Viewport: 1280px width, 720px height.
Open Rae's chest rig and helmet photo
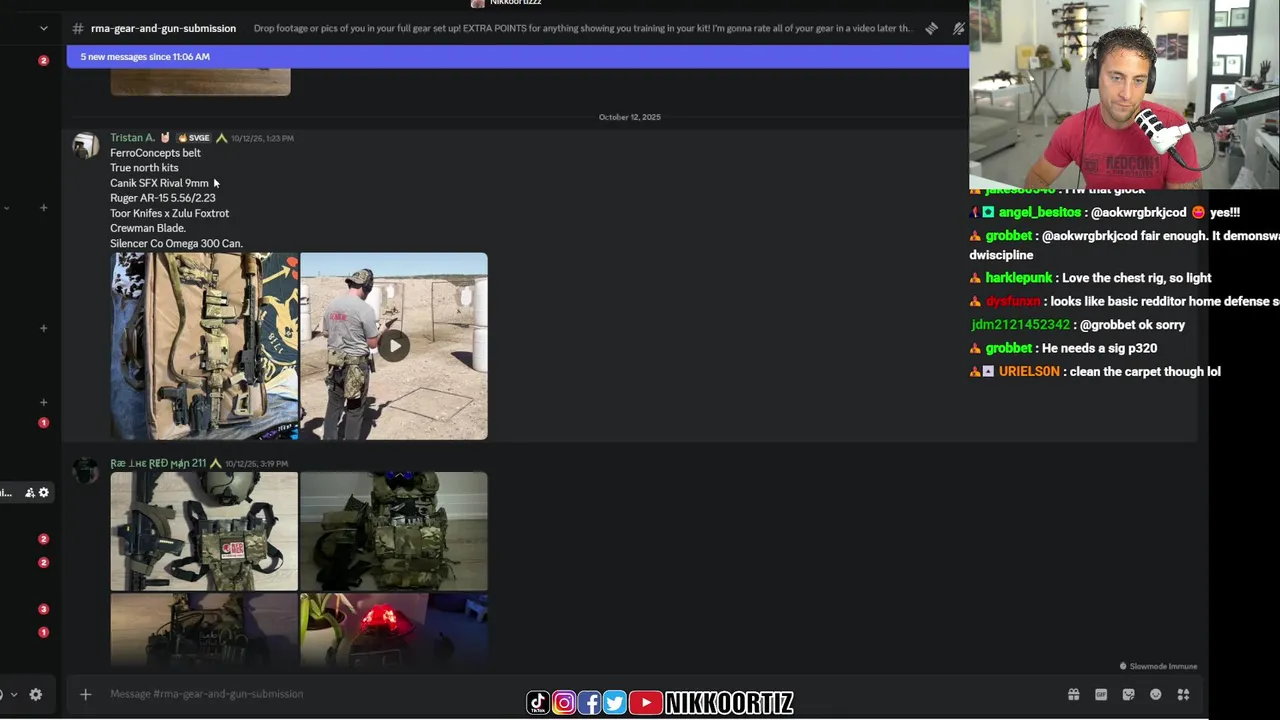point(204,532)
